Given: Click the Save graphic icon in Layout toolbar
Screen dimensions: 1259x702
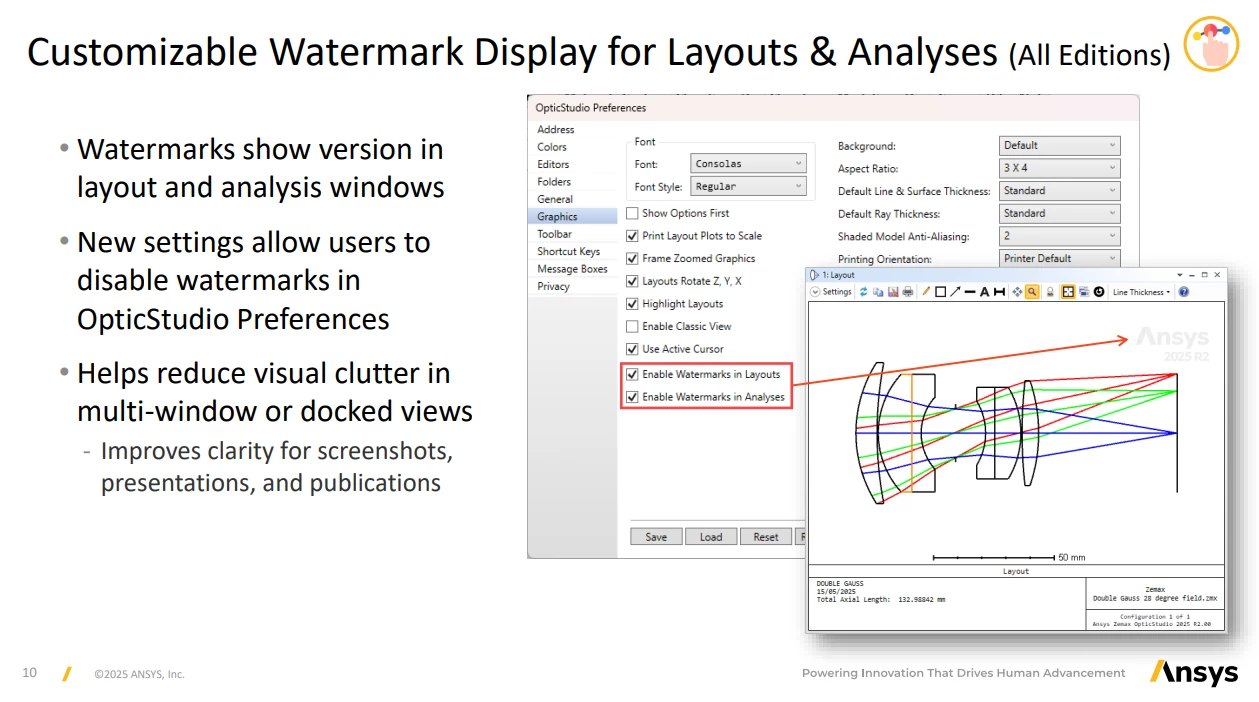Looking at the screenshot, I should click(x=893, y=292).
